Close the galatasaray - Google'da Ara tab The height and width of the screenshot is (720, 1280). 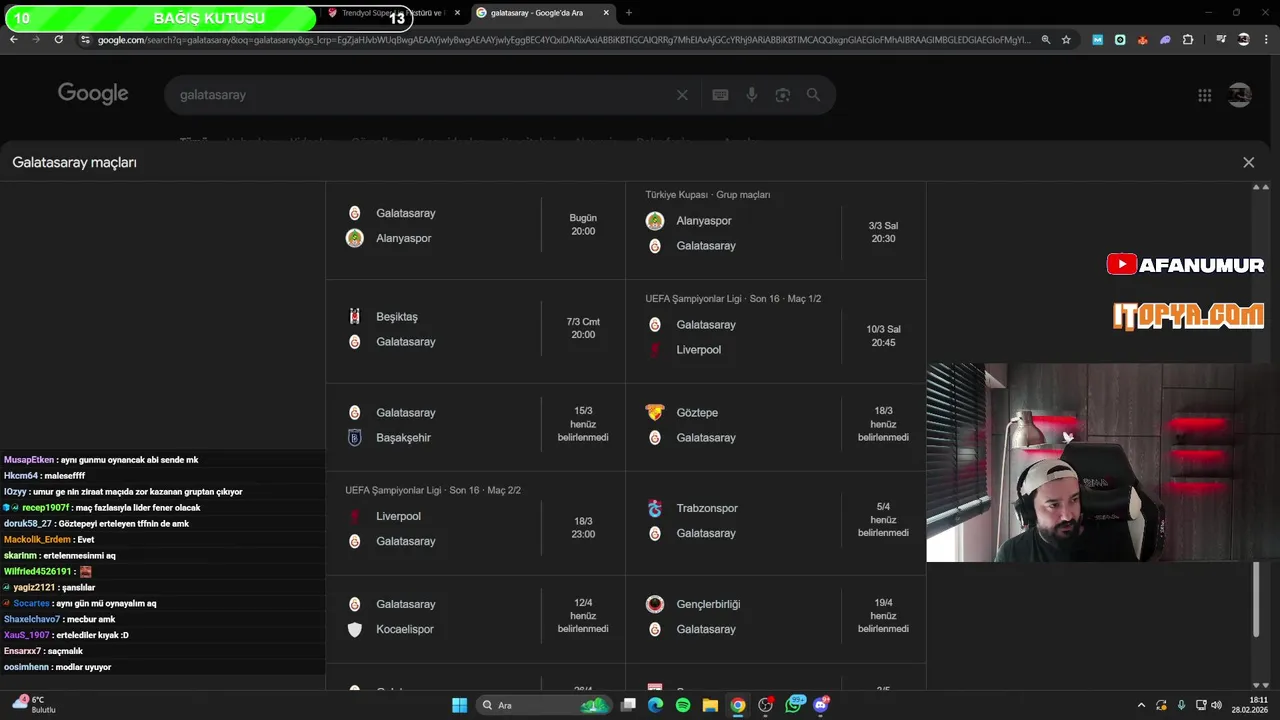tap(605, 13)
